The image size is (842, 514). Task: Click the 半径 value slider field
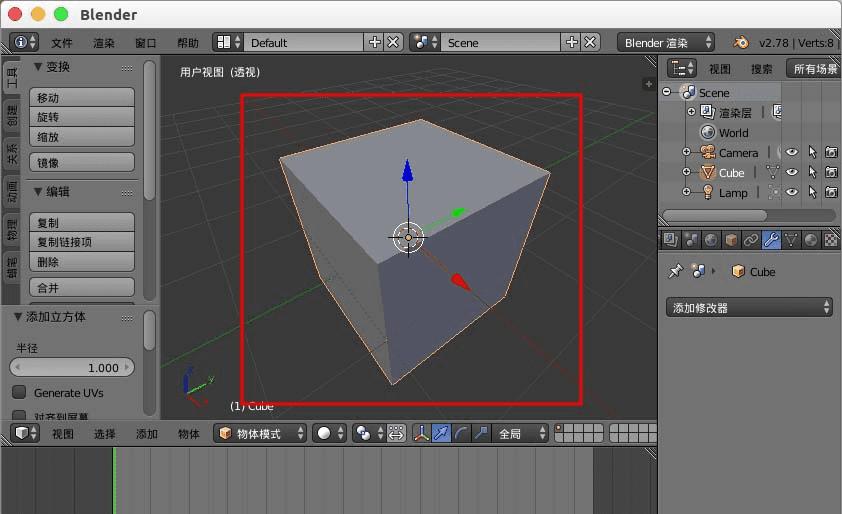click(72, 368)
